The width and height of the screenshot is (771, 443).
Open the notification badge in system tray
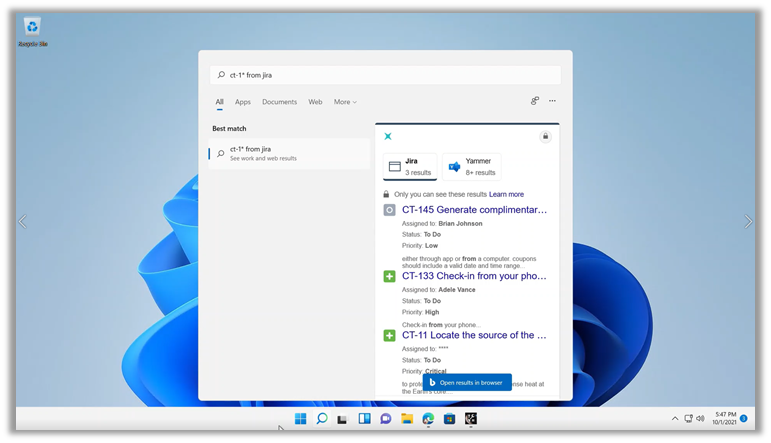tap(744, 418)
